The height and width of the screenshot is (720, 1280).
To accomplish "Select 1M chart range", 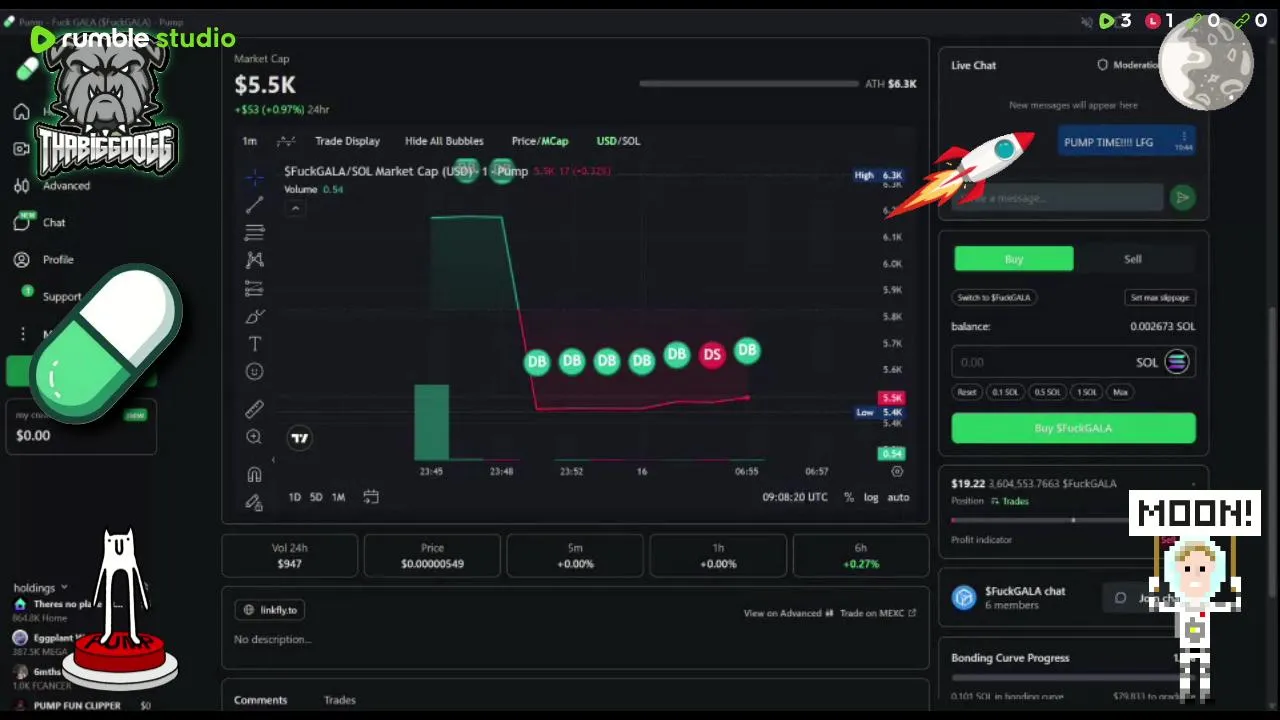I will [x=338, y=497].
